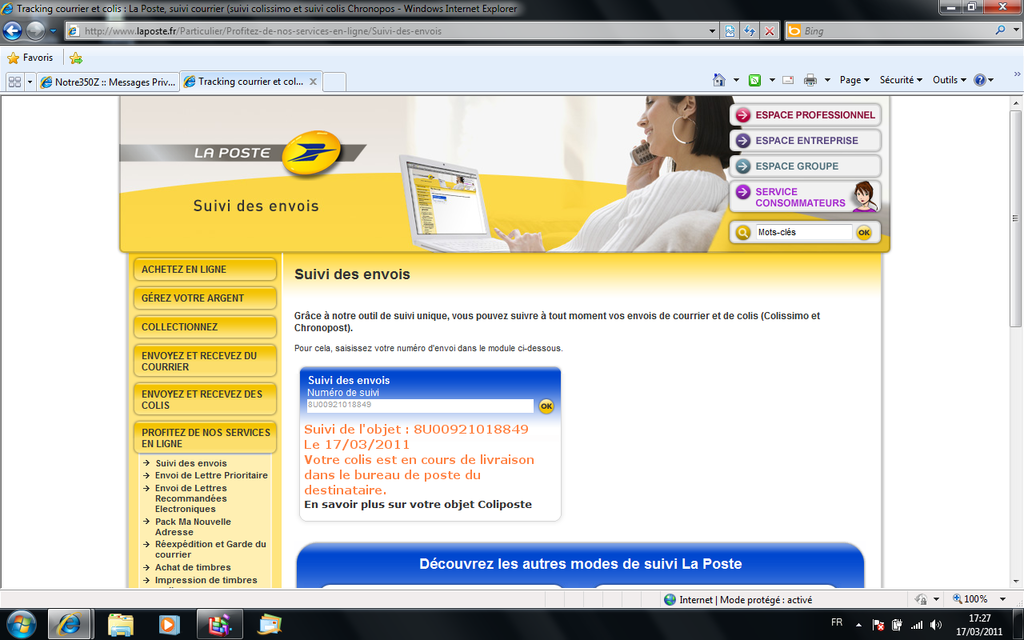Open Envoi de Lettre Prioritaire link
Viewport: 1024px width, 640px height.
click(211, 475)
